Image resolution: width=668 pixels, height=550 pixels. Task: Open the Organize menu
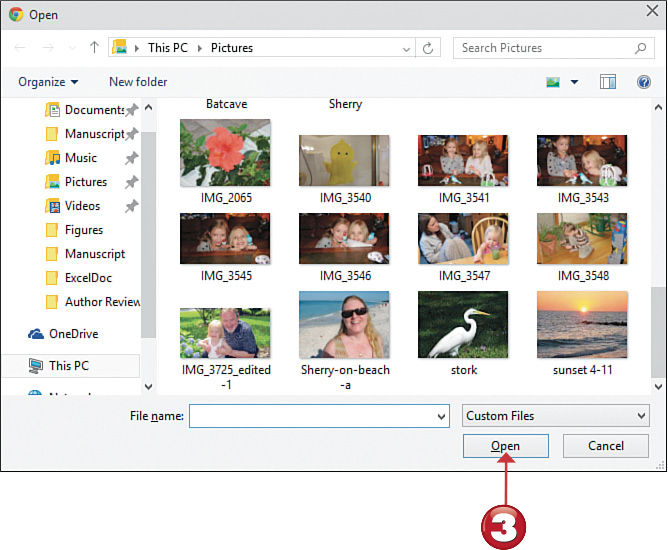click(x=48, y=82)
